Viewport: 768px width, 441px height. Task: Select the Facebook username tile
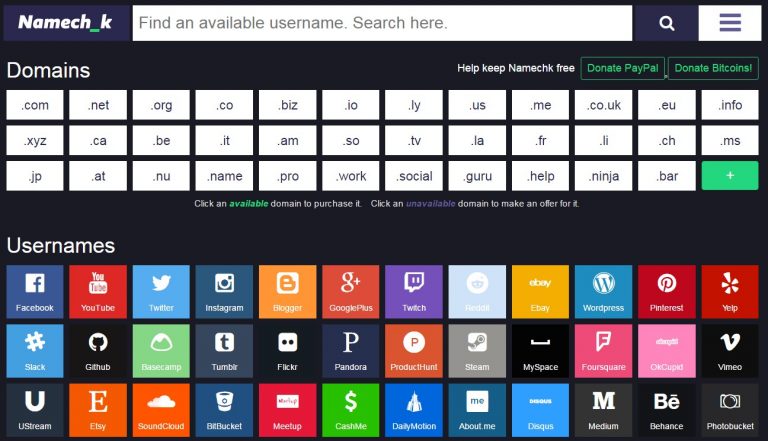pos(35,292)
